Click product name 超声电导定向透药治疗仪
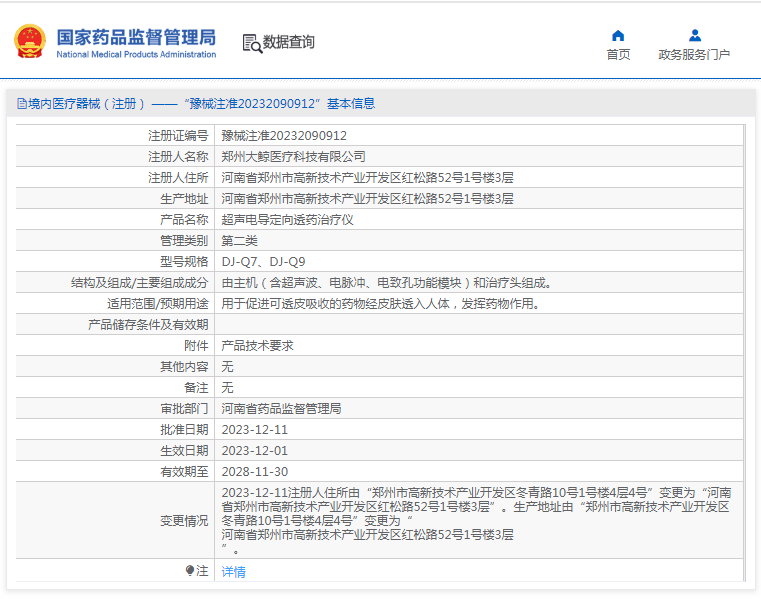 [287, 220]
